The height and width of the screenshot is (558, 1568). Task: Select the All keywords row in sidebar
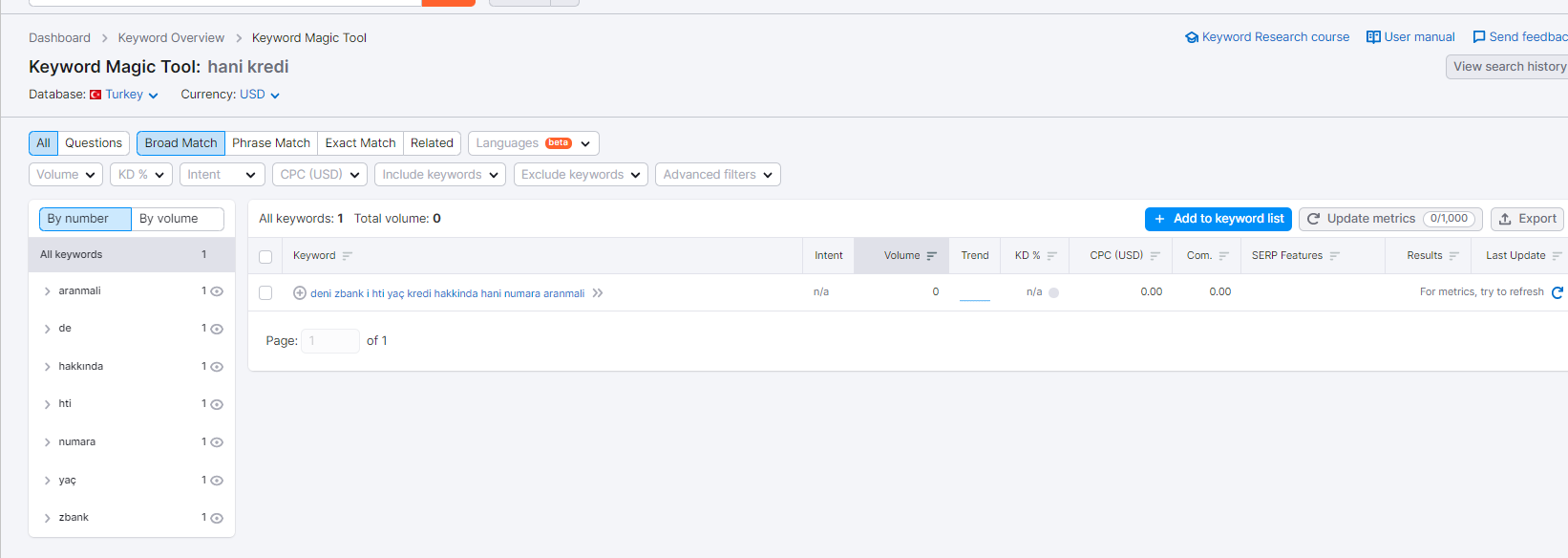pos(132,255)
